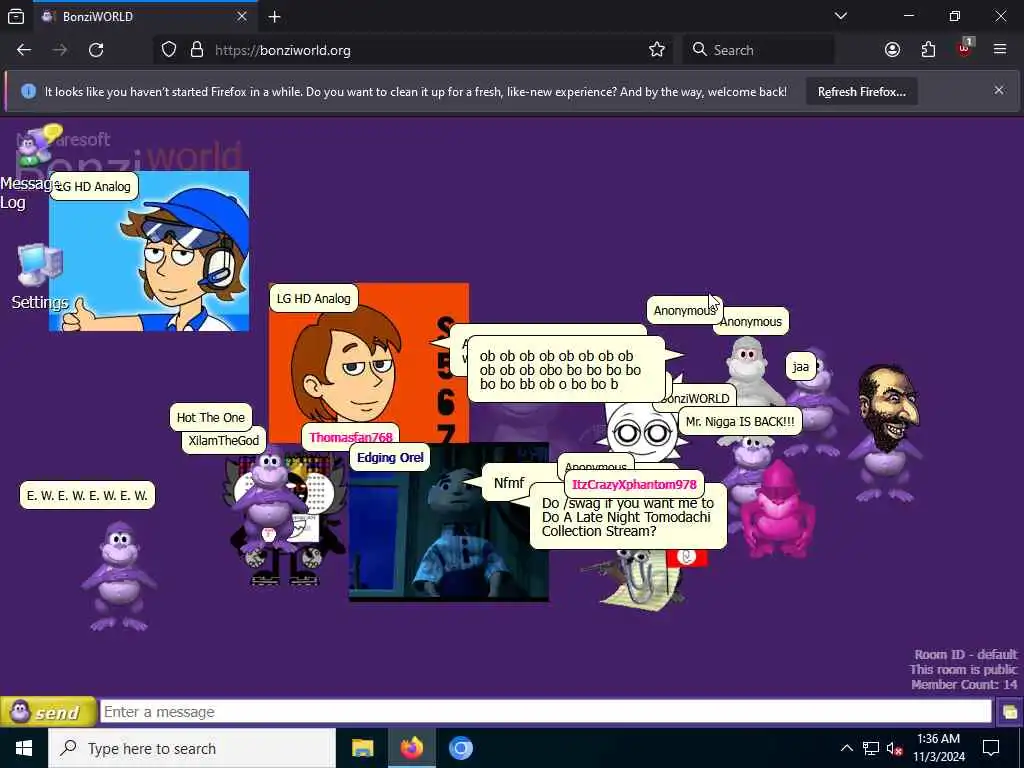Click the Edging Orel name tag
This screenshot has width=1024, height=768.
pyautogui.click(x=390, y=458)
